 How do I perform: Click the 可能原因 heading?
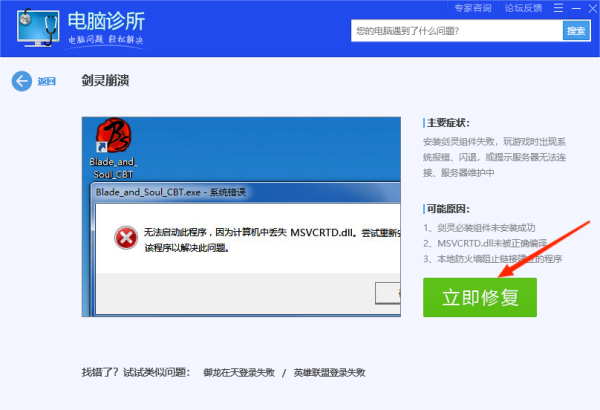pos(448,209)
